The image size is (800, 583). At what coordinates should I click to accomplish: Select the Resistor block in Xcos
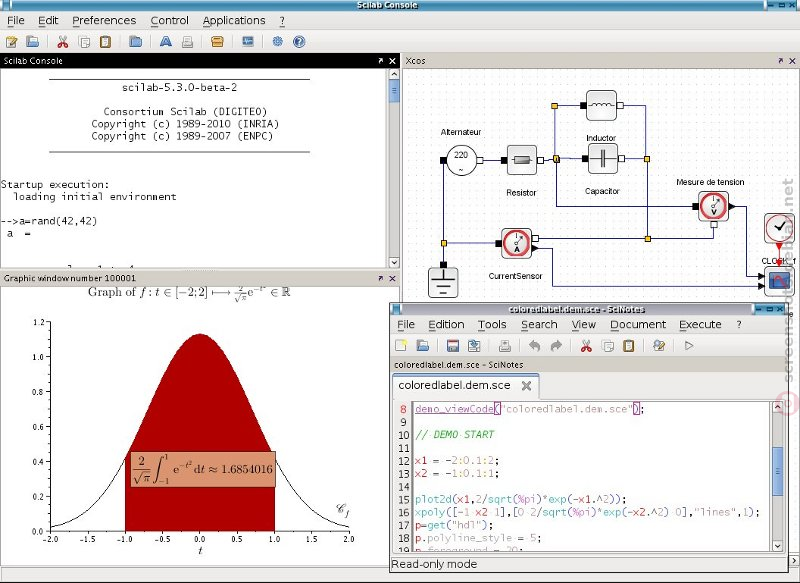(x=522, y=160)
